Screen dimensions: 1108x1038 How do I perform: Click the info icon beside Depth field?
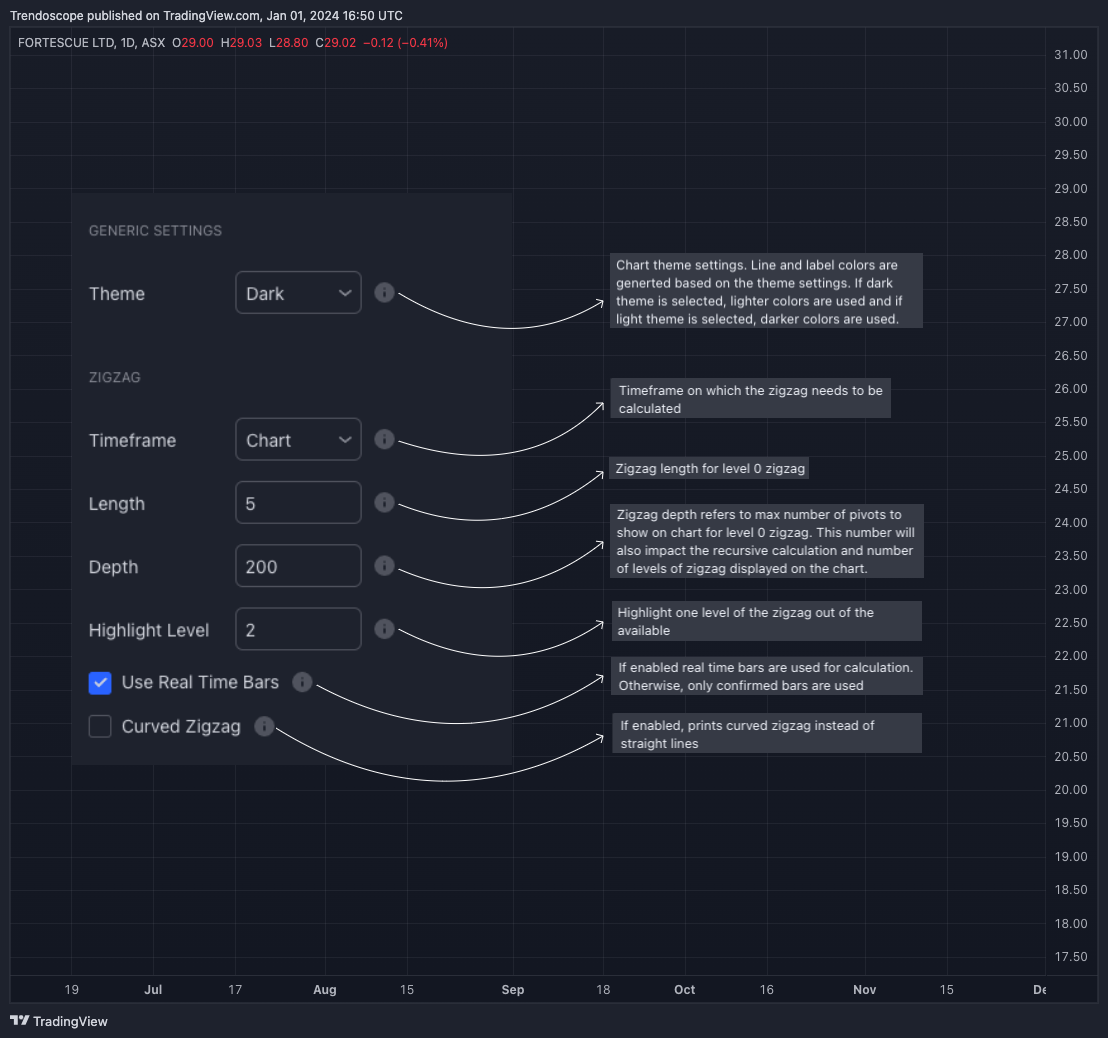pos(384,566)
